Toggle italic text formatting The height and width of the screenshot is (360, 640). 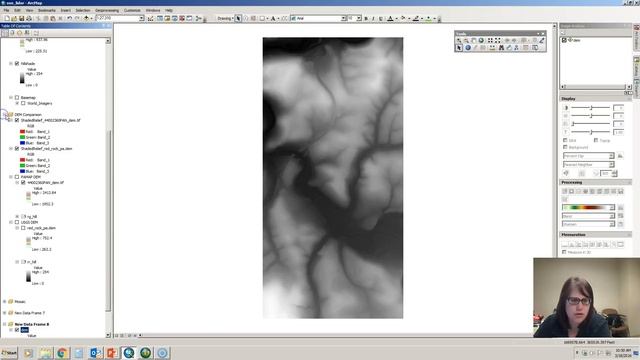(373, 18)
